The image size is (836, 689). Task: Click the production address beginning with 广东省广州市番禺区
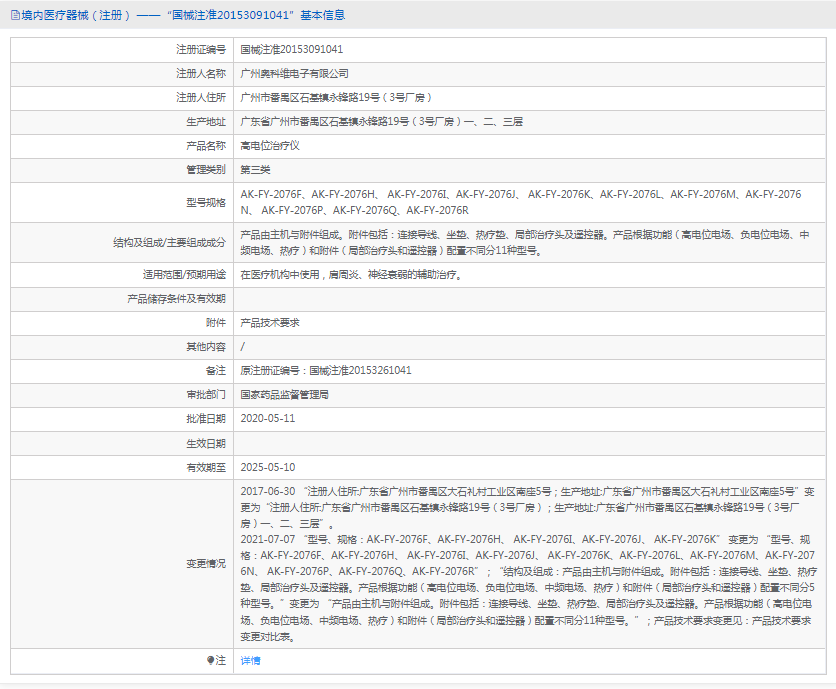tap(381, 122)
